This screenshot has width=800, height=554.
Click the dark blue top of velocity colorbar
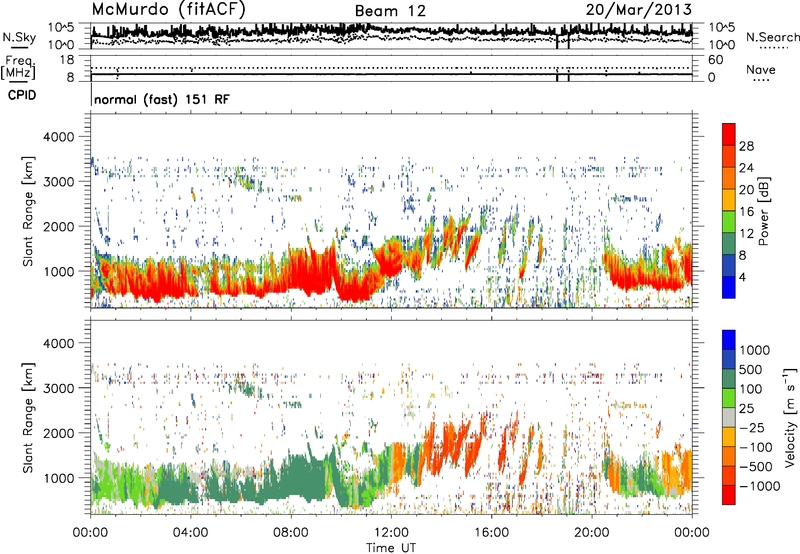(x=729, y=340)
